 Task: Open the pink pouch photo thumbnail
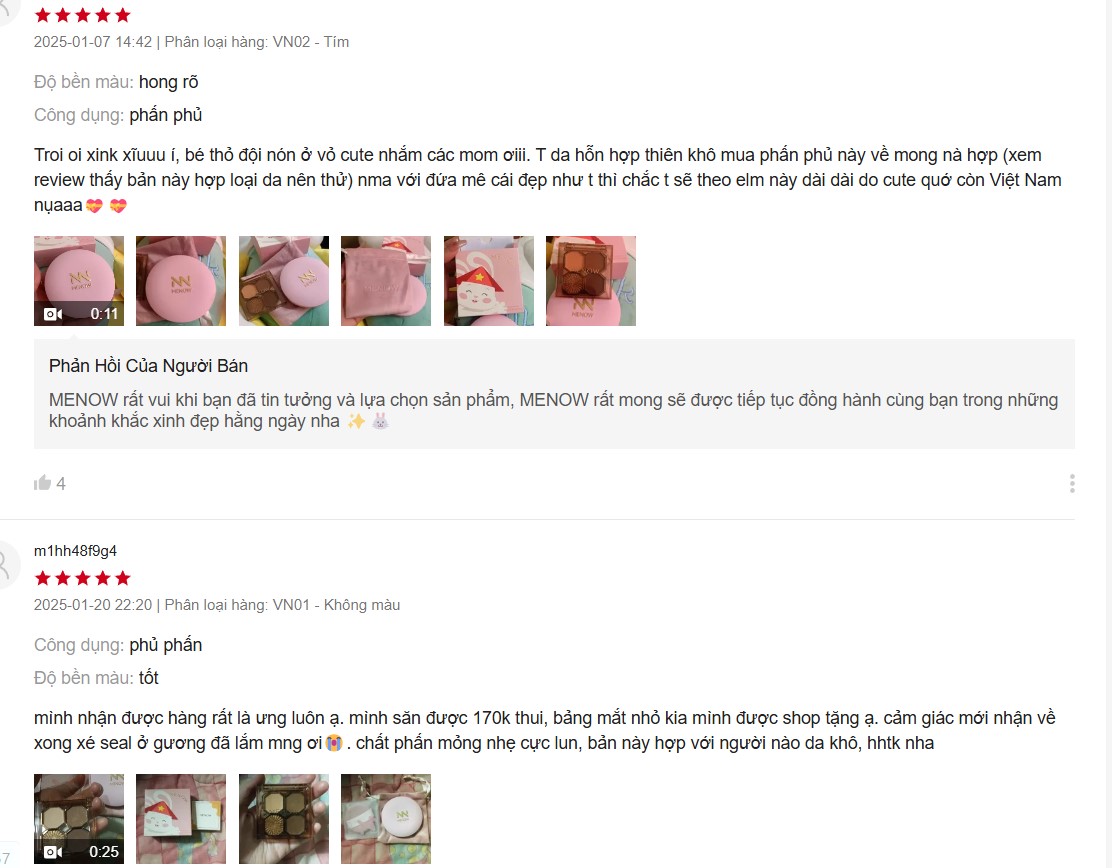click(x=386, y=281)
